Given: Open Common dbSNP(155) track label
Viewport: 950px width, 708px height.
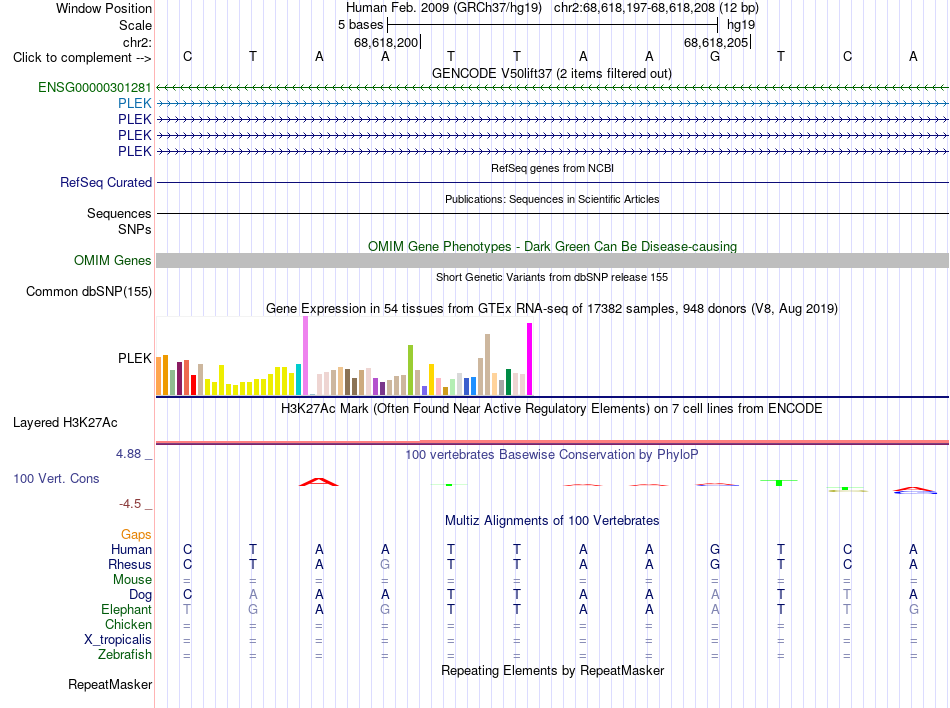Looking at the screenshot, I should pyautogui.click(x=89, y=291).
